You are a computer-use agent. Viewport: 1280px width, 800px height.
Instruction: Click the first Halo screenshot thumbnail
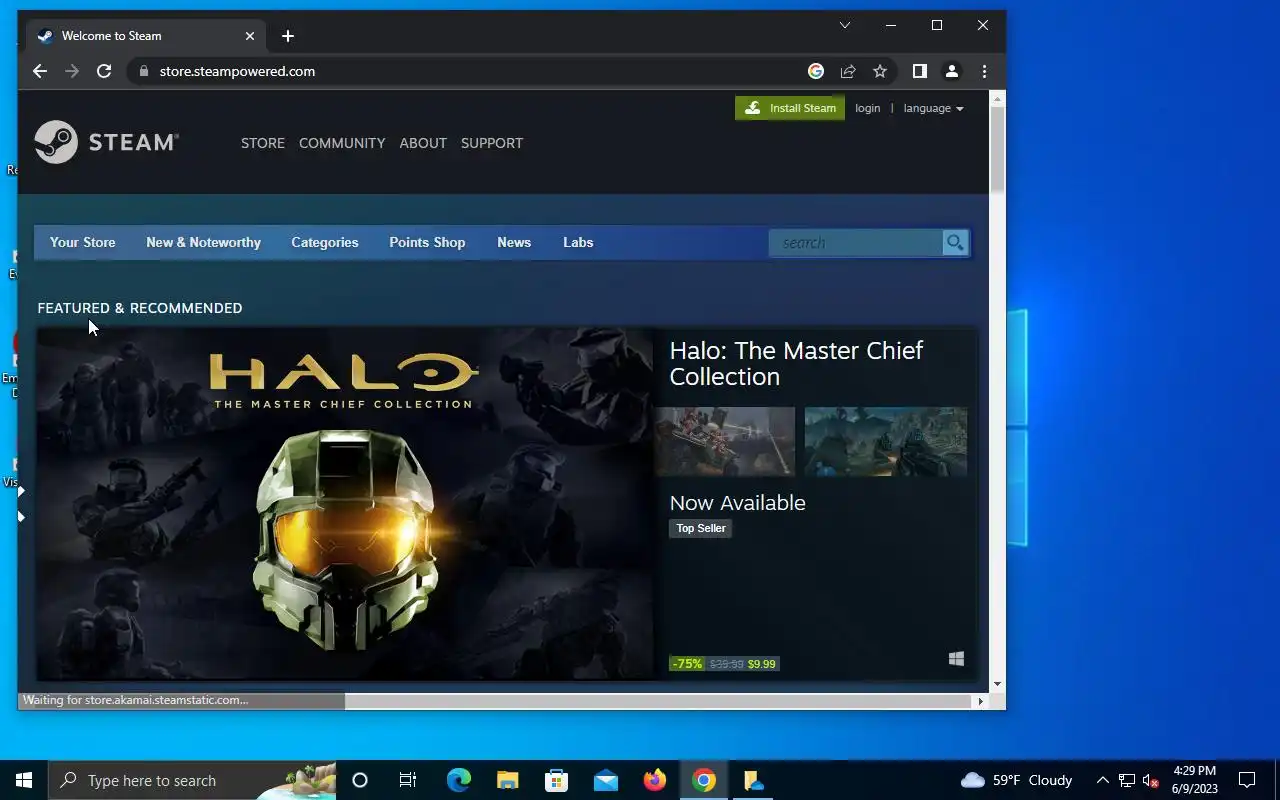coord(725,441)
